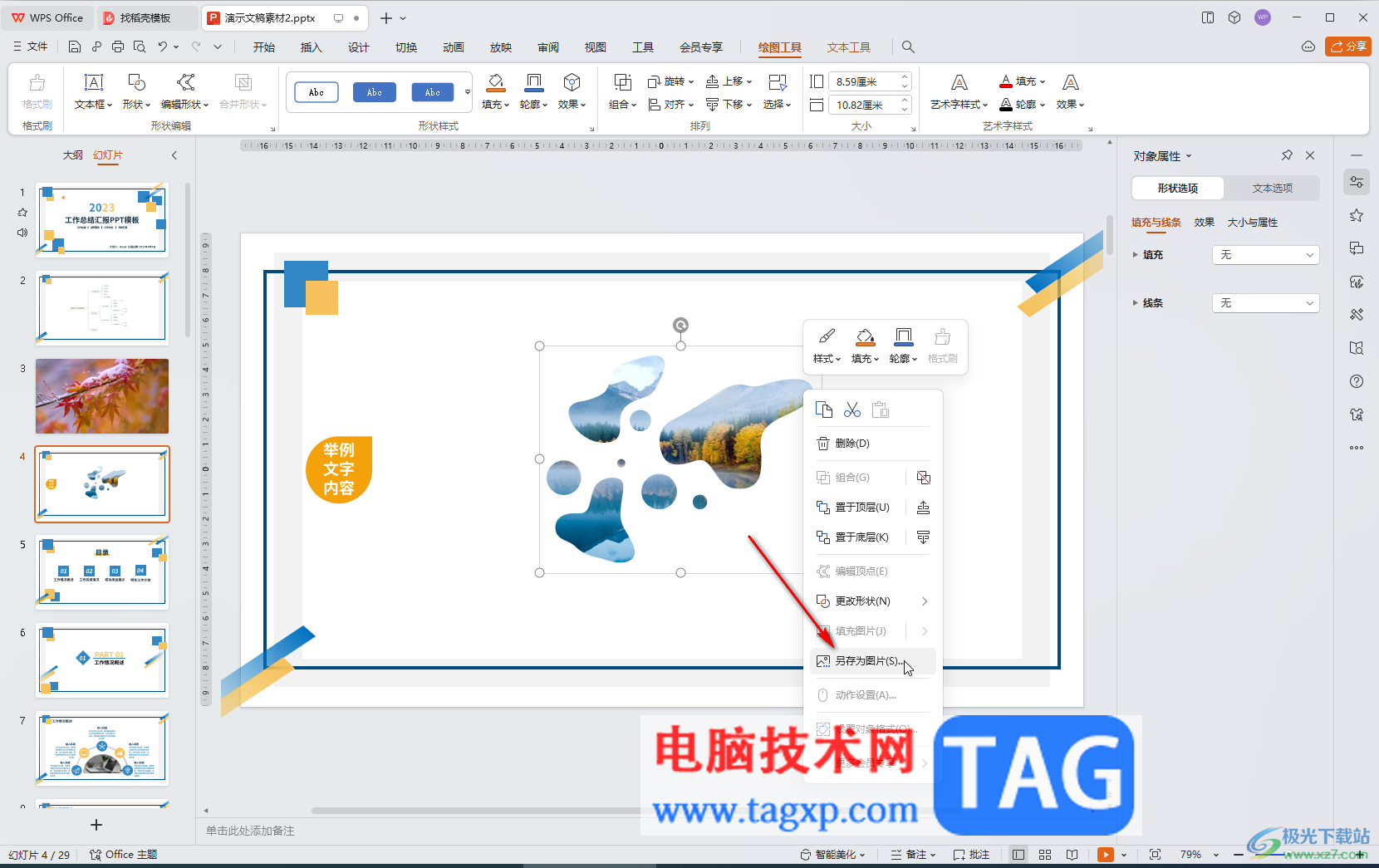
Task: Open the selection pane tool
Action: point(778,91)
